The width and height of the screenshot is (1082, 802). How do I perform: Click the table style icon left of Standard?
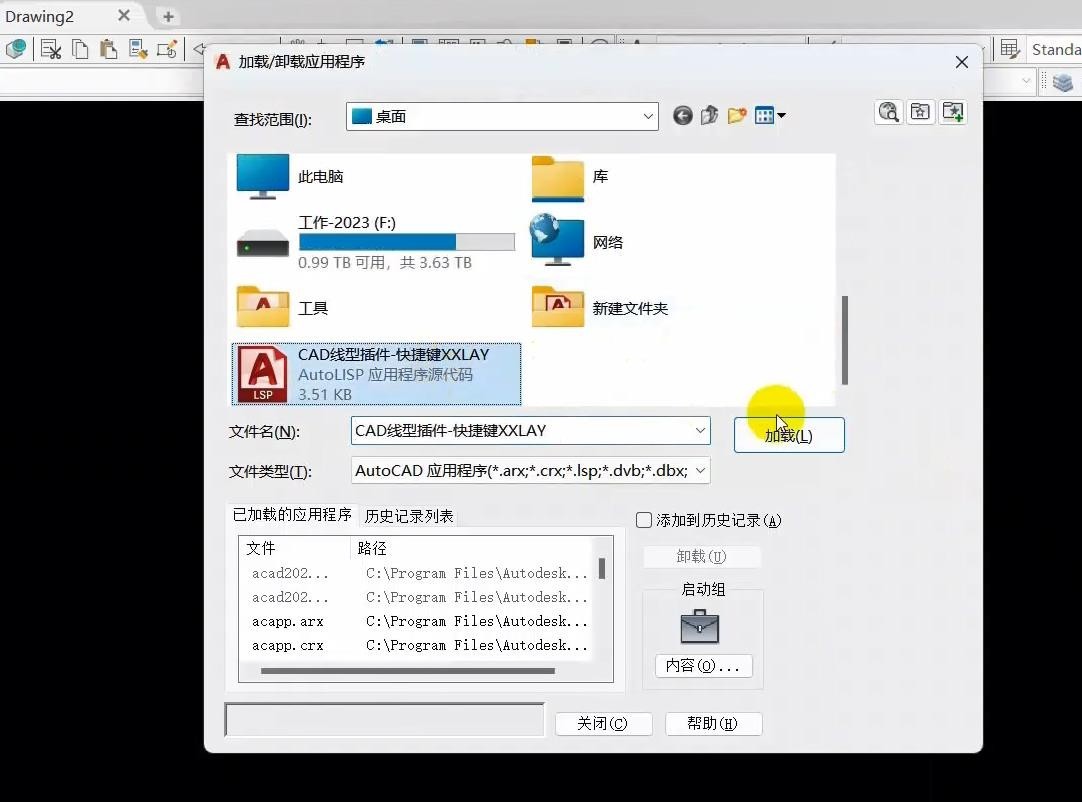pos(1010,49)
